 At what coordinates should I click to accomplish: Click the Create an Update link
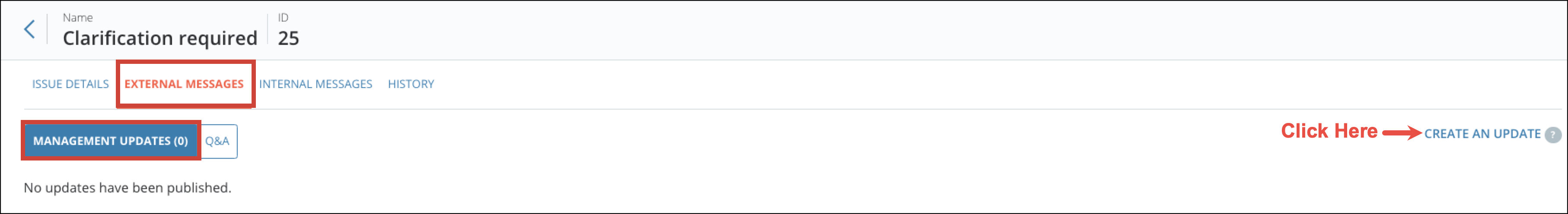click(1482, 134)
